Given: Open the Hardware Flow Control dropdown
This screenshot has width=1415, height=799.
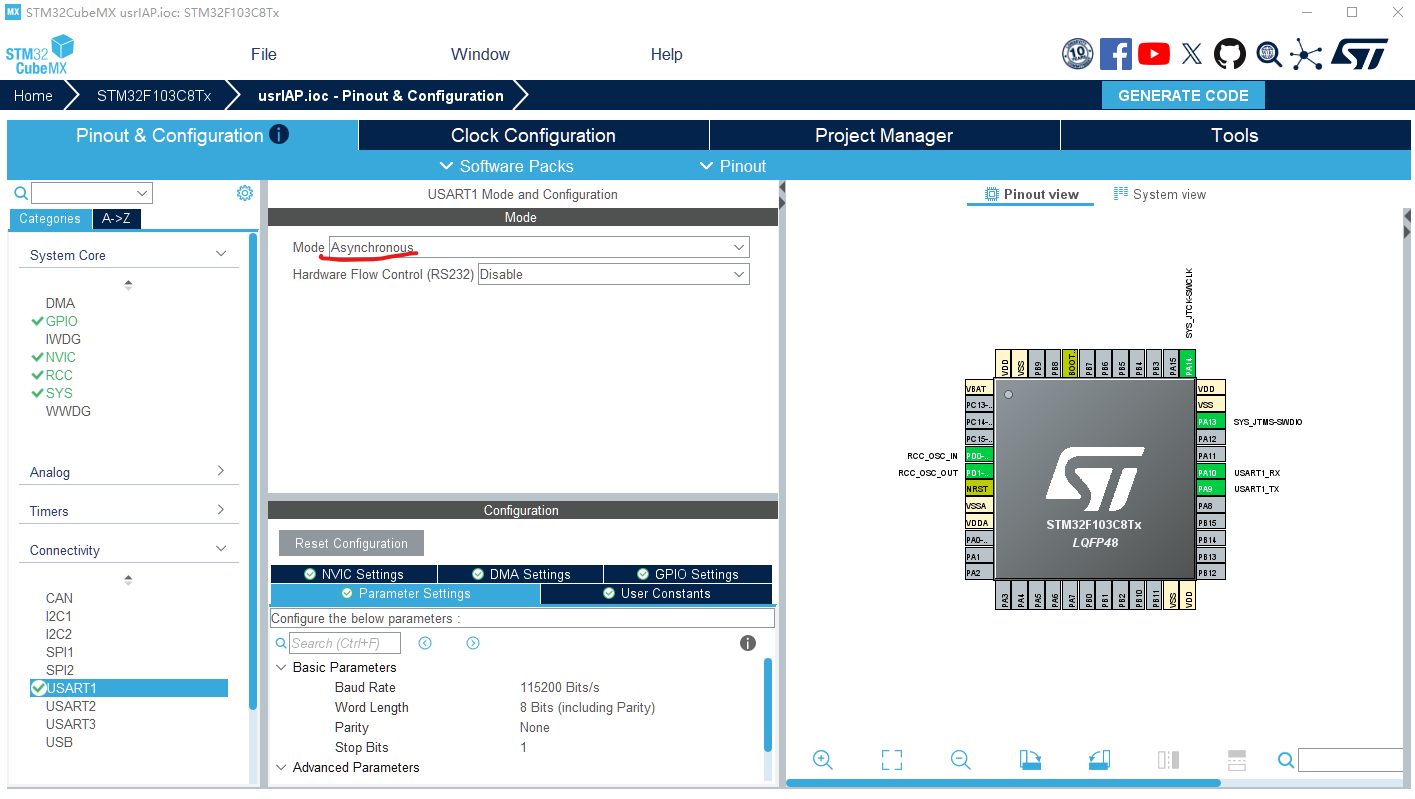Looking at the screenshot, I should pyautogui.click(x=614, y=274).
